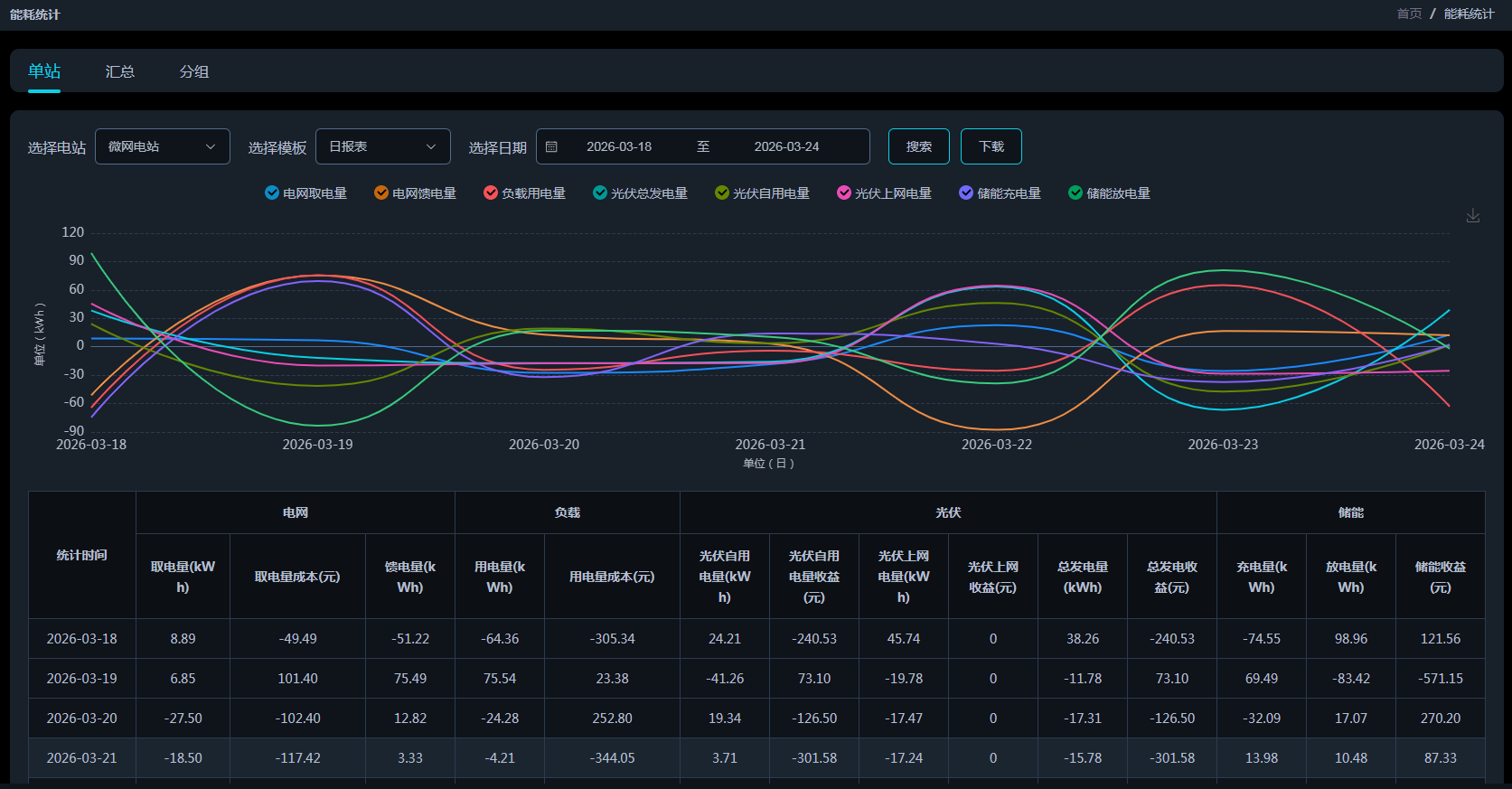
Task: Click the 能耗统计 breadcrumb item
Action: click(1470, 14)
